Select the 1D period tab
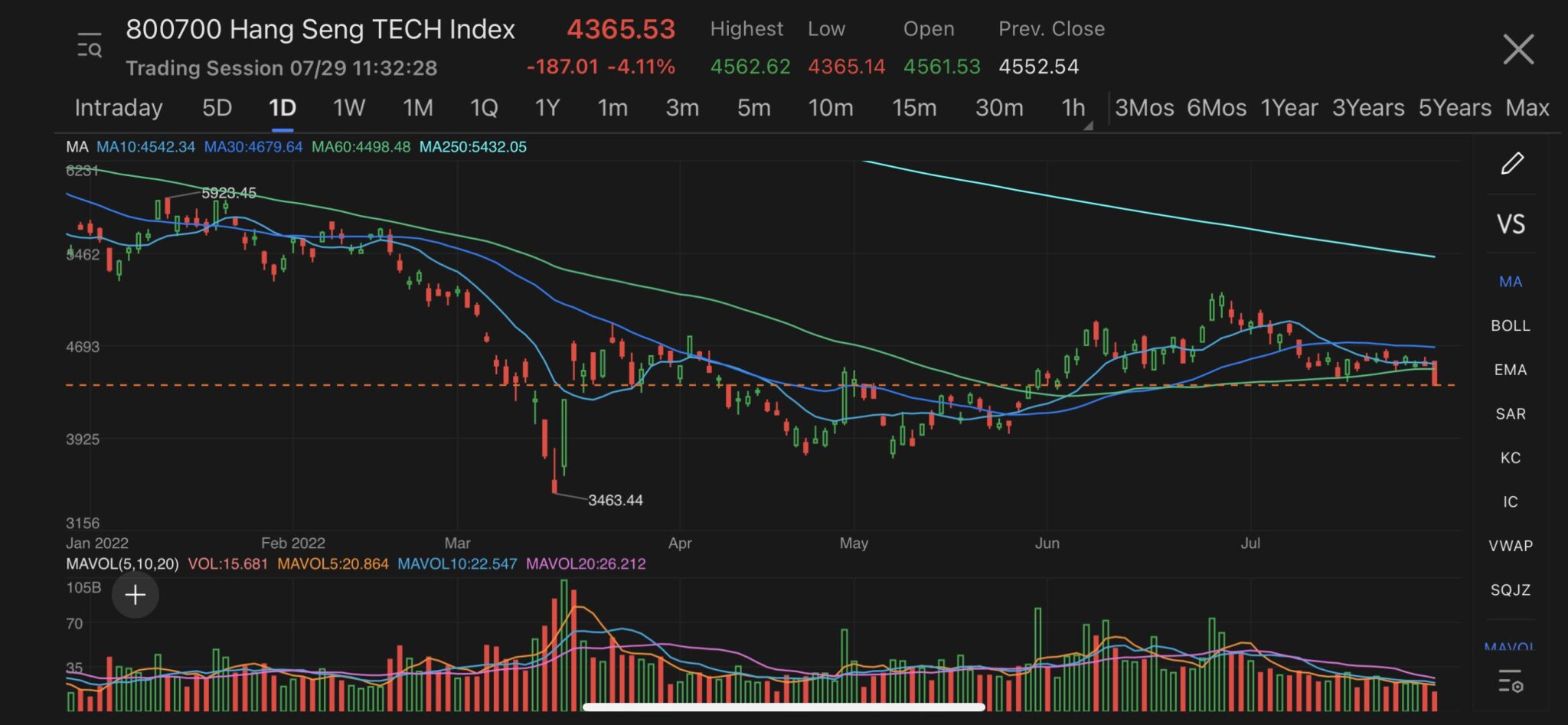This screenshot has width=1568, height=725. 283,108
